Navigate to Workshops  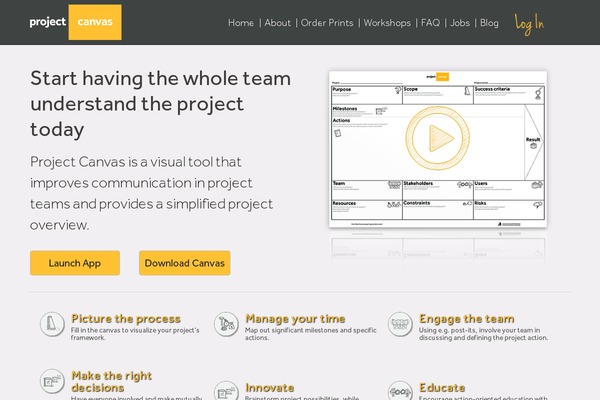[387, 23]
